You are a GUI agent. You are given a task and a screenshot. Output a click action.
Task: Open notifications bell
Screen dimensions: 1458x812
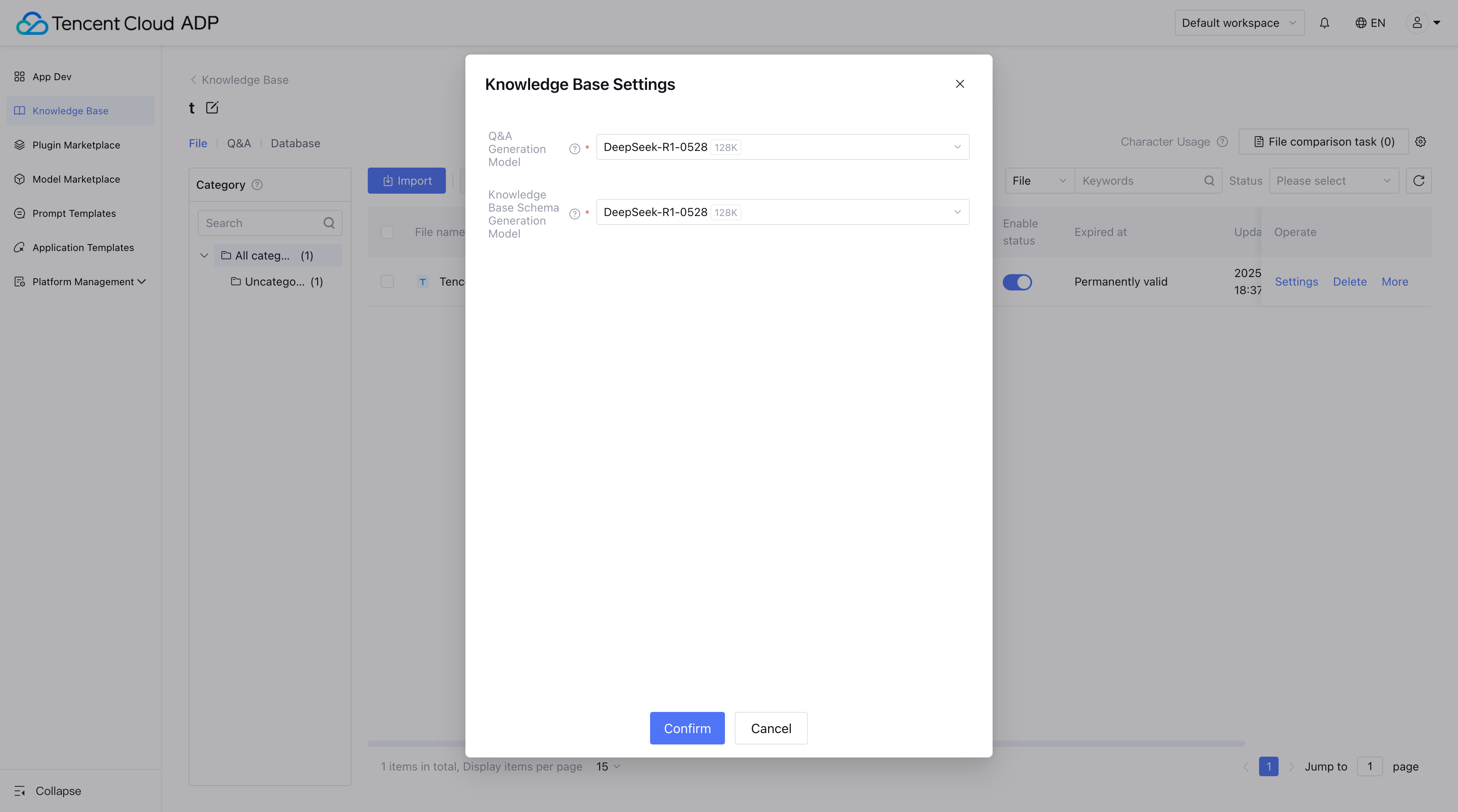click(x=1325, y=23)
